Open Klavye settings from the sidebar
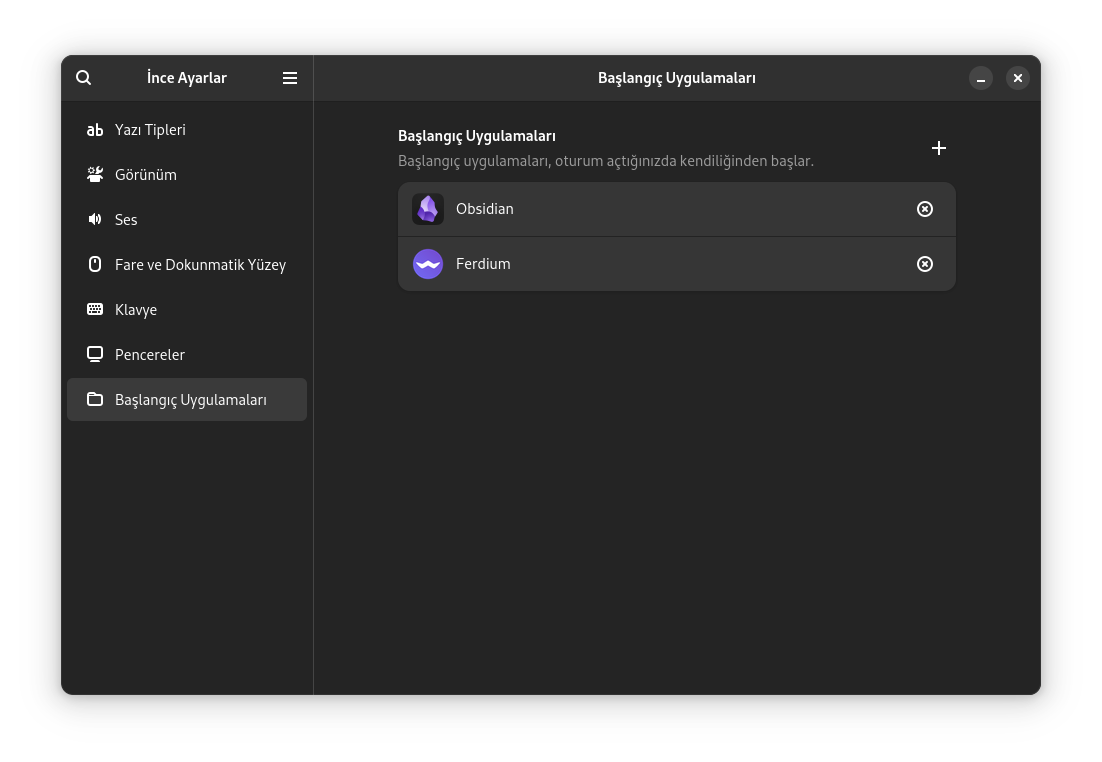This screenshot has height=762, width=1102. click(x=136, y=309)
